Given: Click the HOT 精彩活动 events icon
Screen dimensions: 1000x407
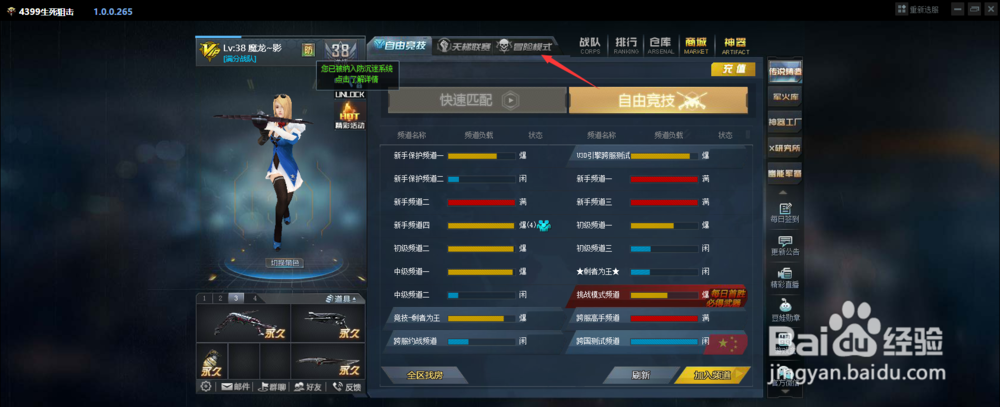Looking at the screenshot, I should [x=349, y=116].
